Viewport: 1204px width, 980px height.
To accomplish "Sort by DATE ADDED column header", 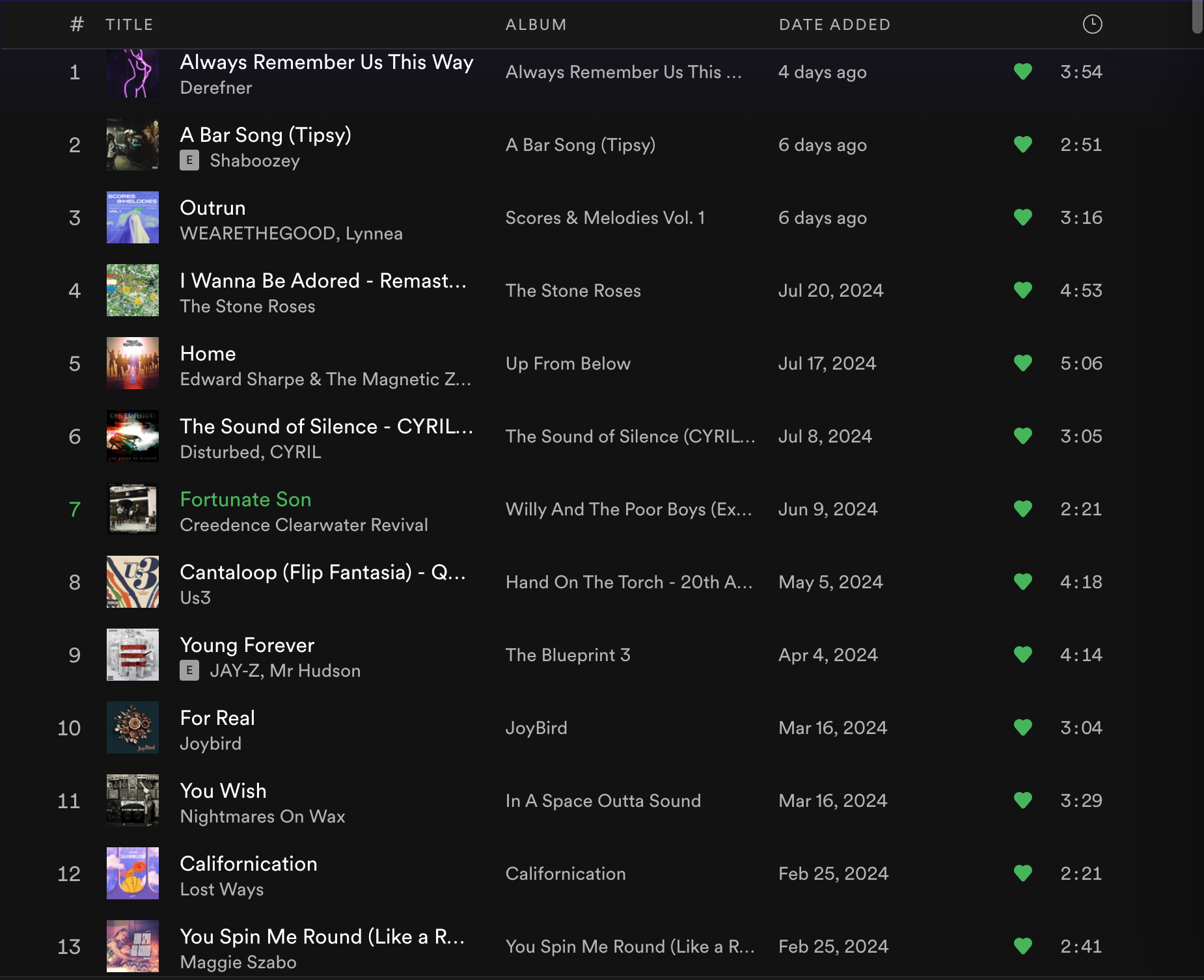I will click(x=835, y=25).
